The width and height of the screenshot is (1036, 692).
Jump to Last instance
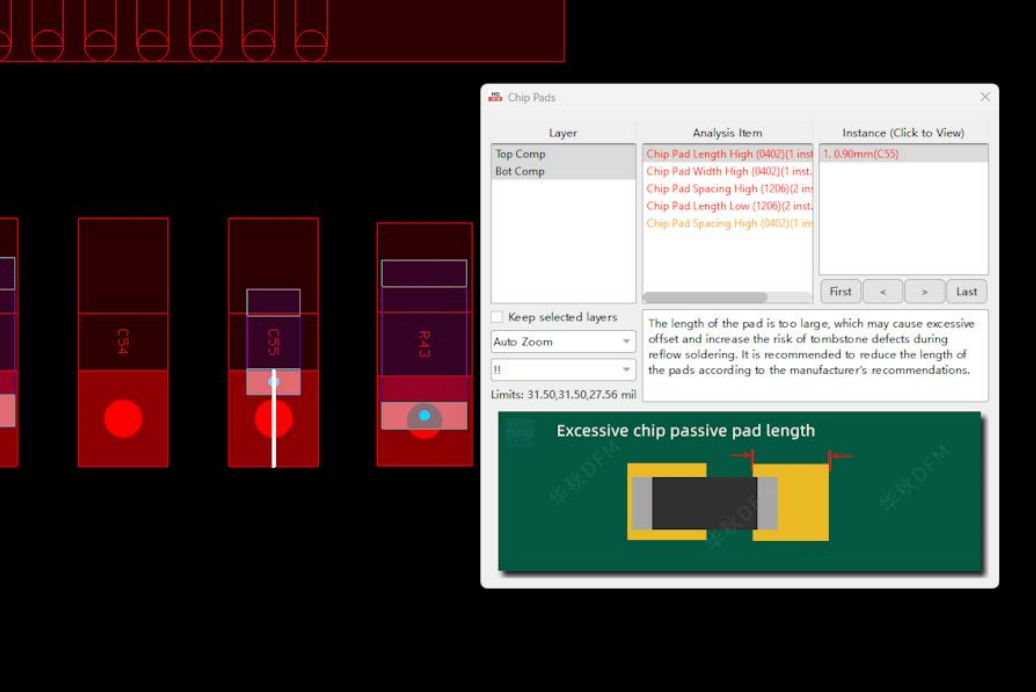coord(966,292)
